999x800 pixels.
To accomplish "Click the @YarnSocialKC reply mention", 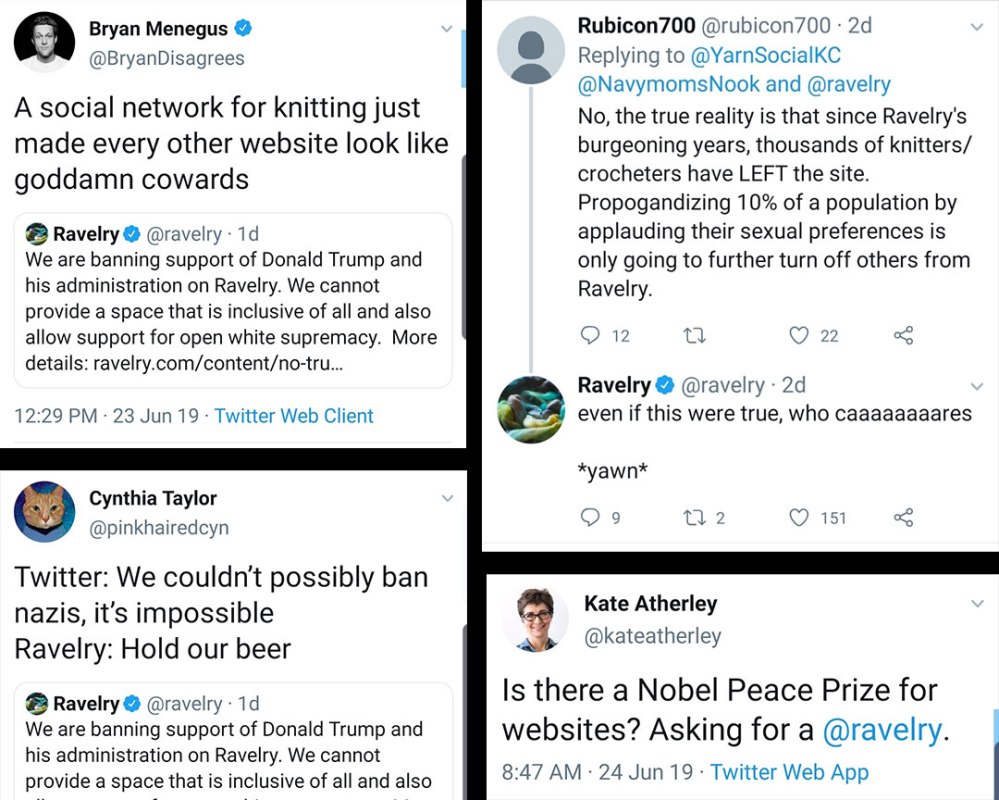I will [766, 56].
